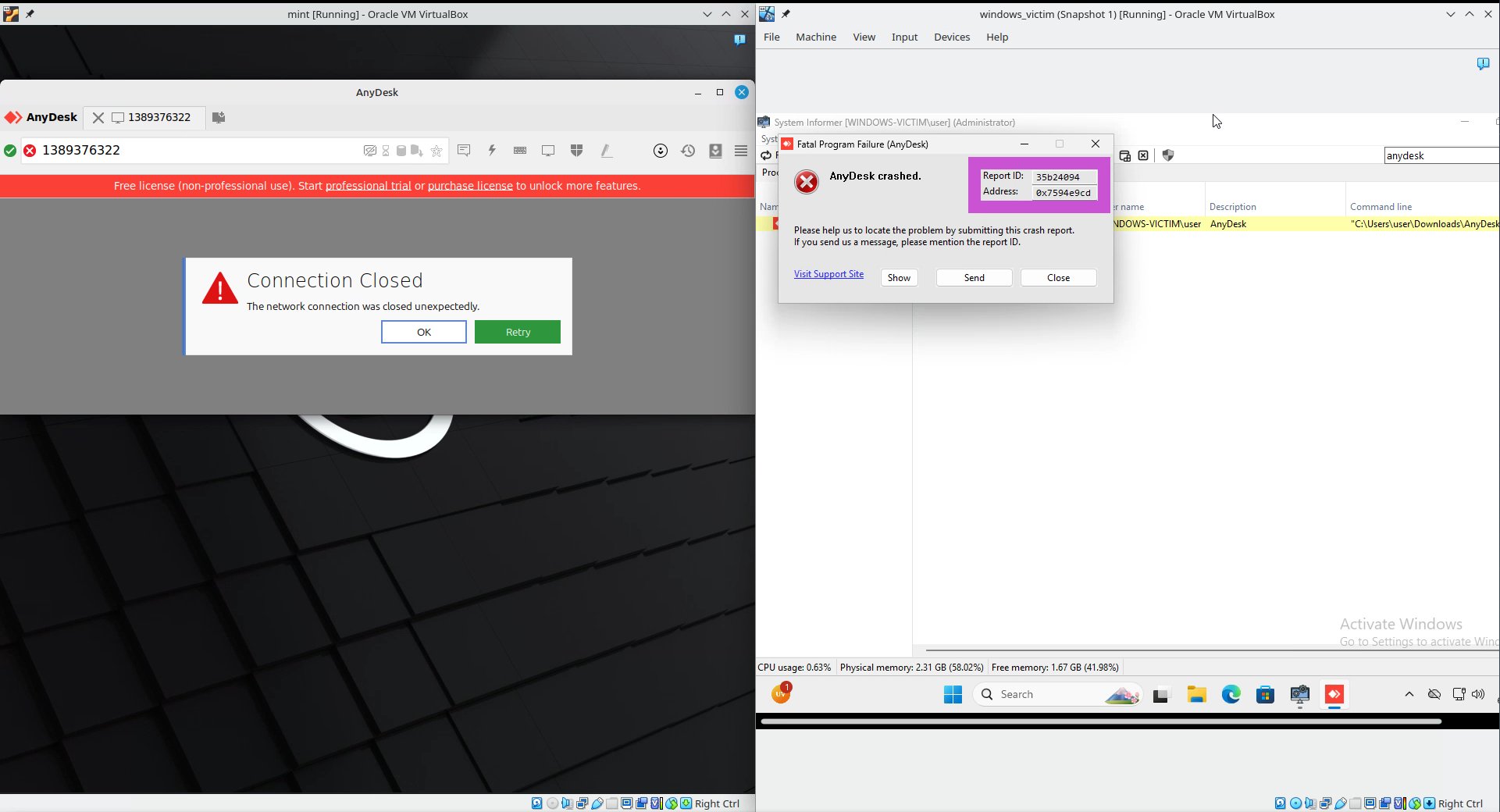
Task: Open File Explorer from the taskbar
Action: 1196,694
